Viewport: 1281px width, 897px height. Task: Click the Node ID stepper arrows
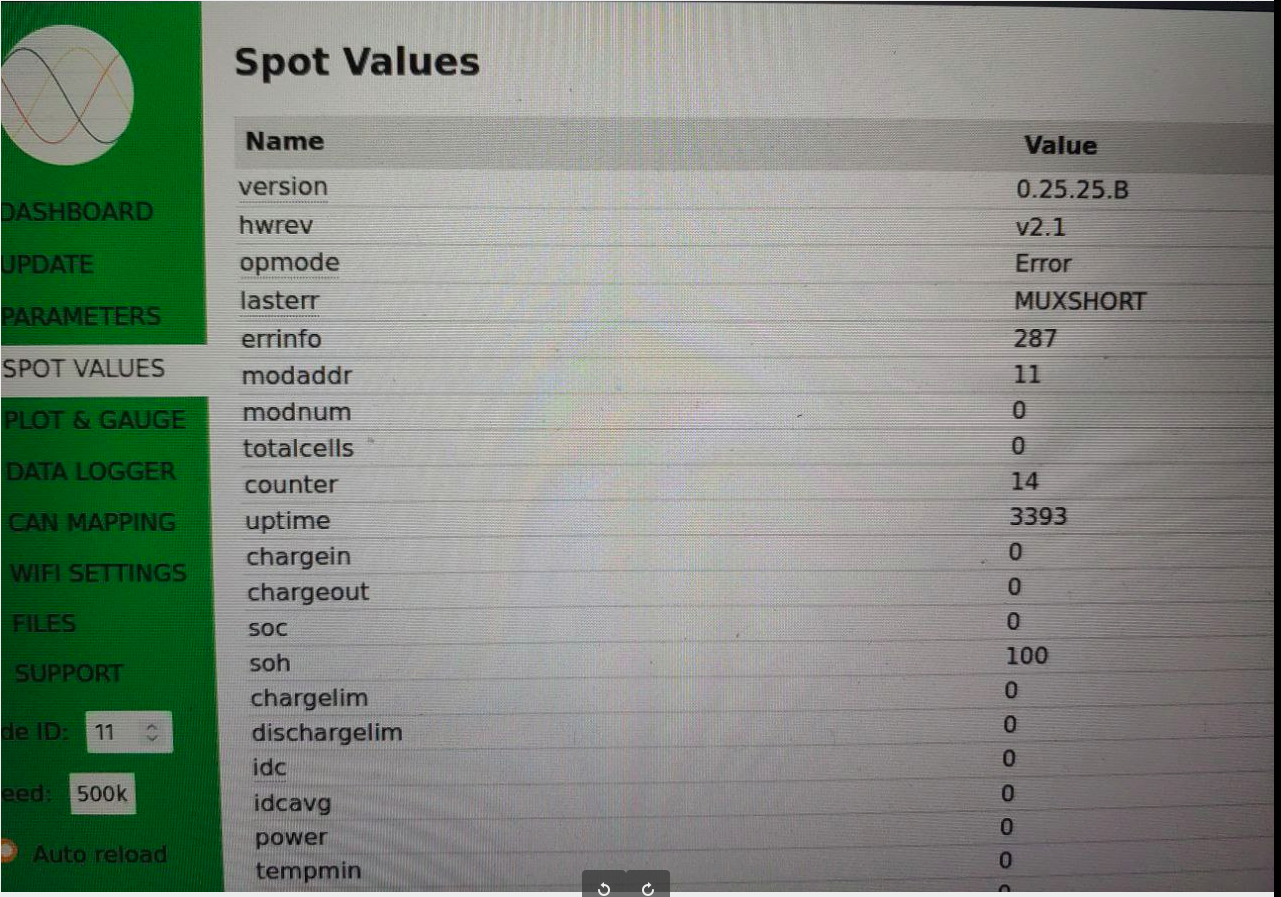click(152, 733)
